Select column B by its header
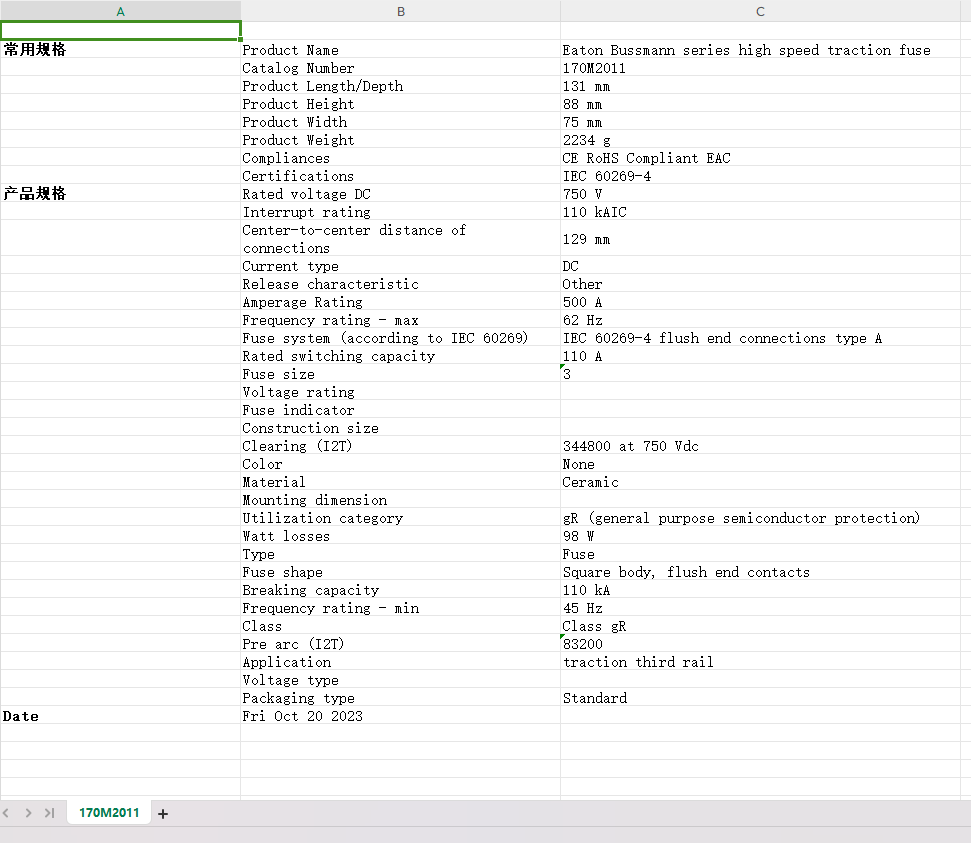Screen dimensions: 971x843 (x=401, y=11)
